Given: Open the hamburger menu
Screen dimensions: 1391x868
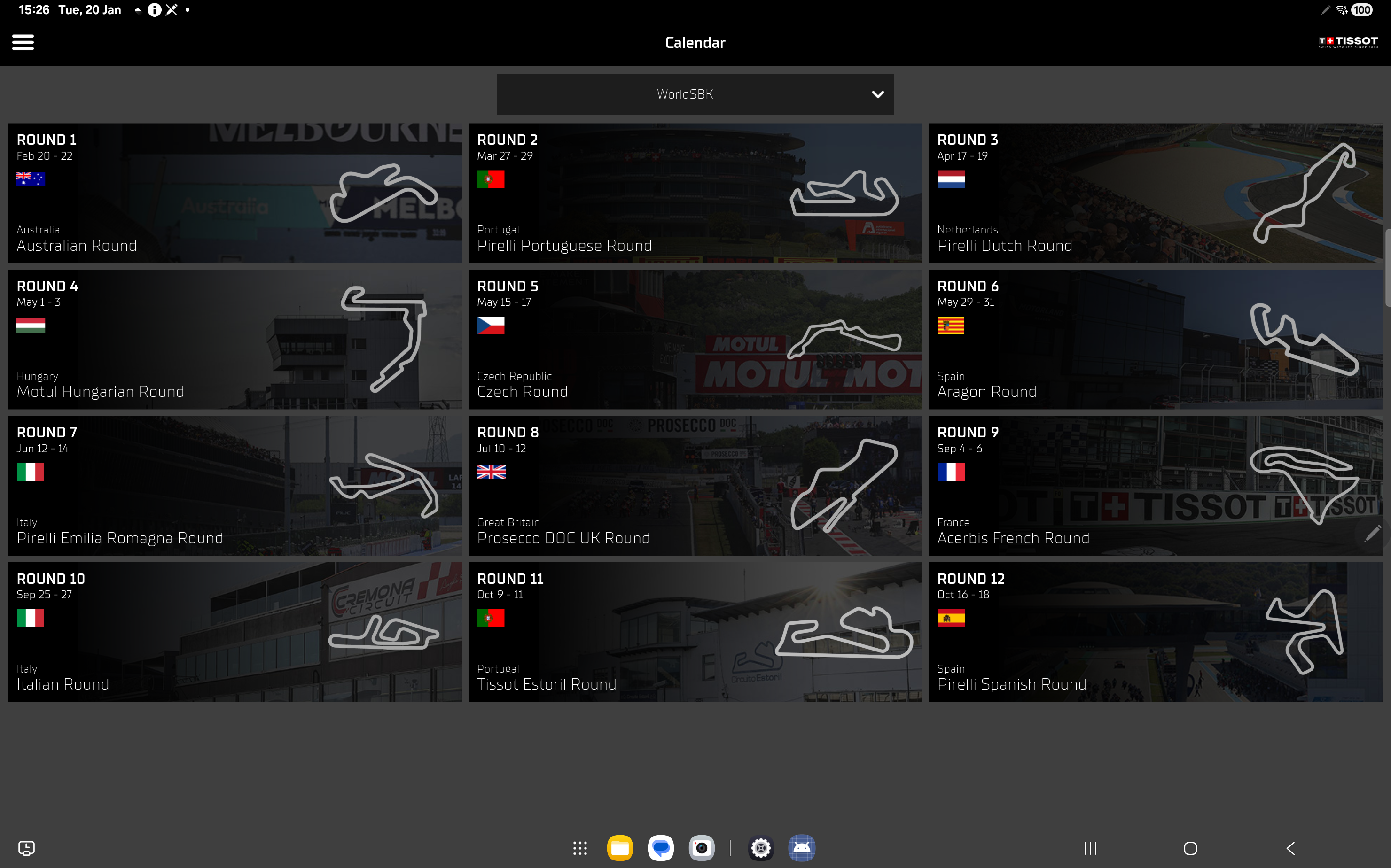Looking at the screenshot, I should [23, 42].
